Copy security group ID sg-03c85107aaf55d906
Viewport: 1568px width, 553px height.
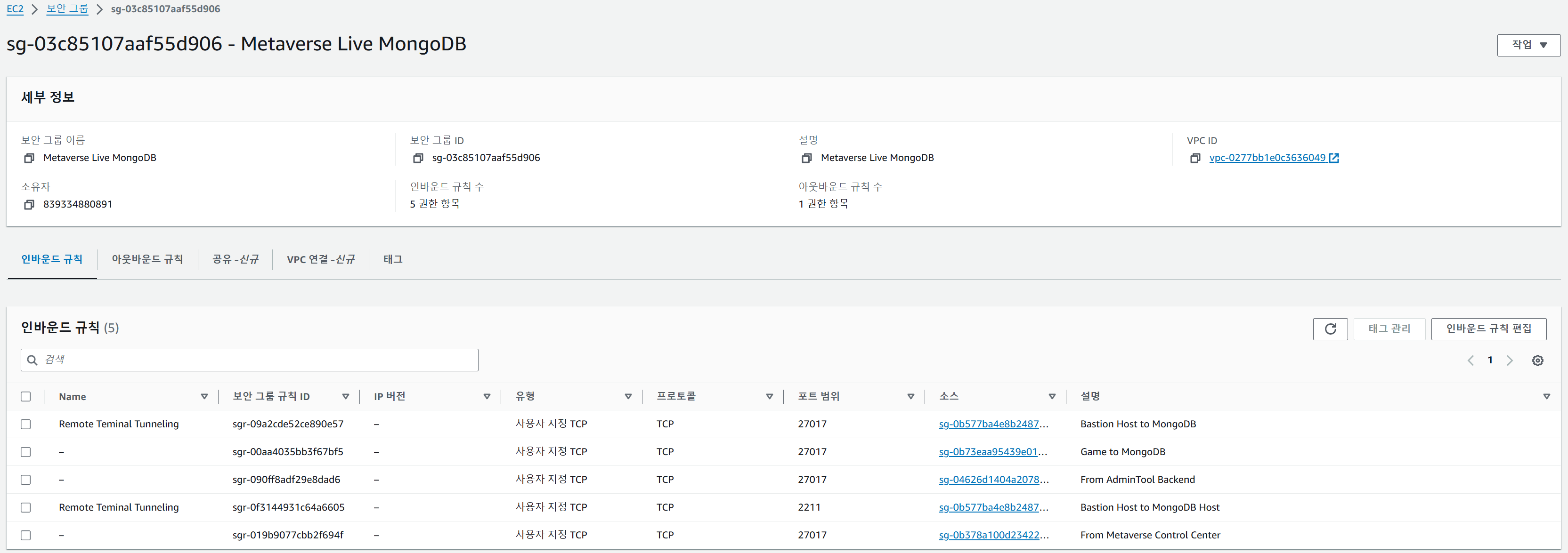(418, 158)
